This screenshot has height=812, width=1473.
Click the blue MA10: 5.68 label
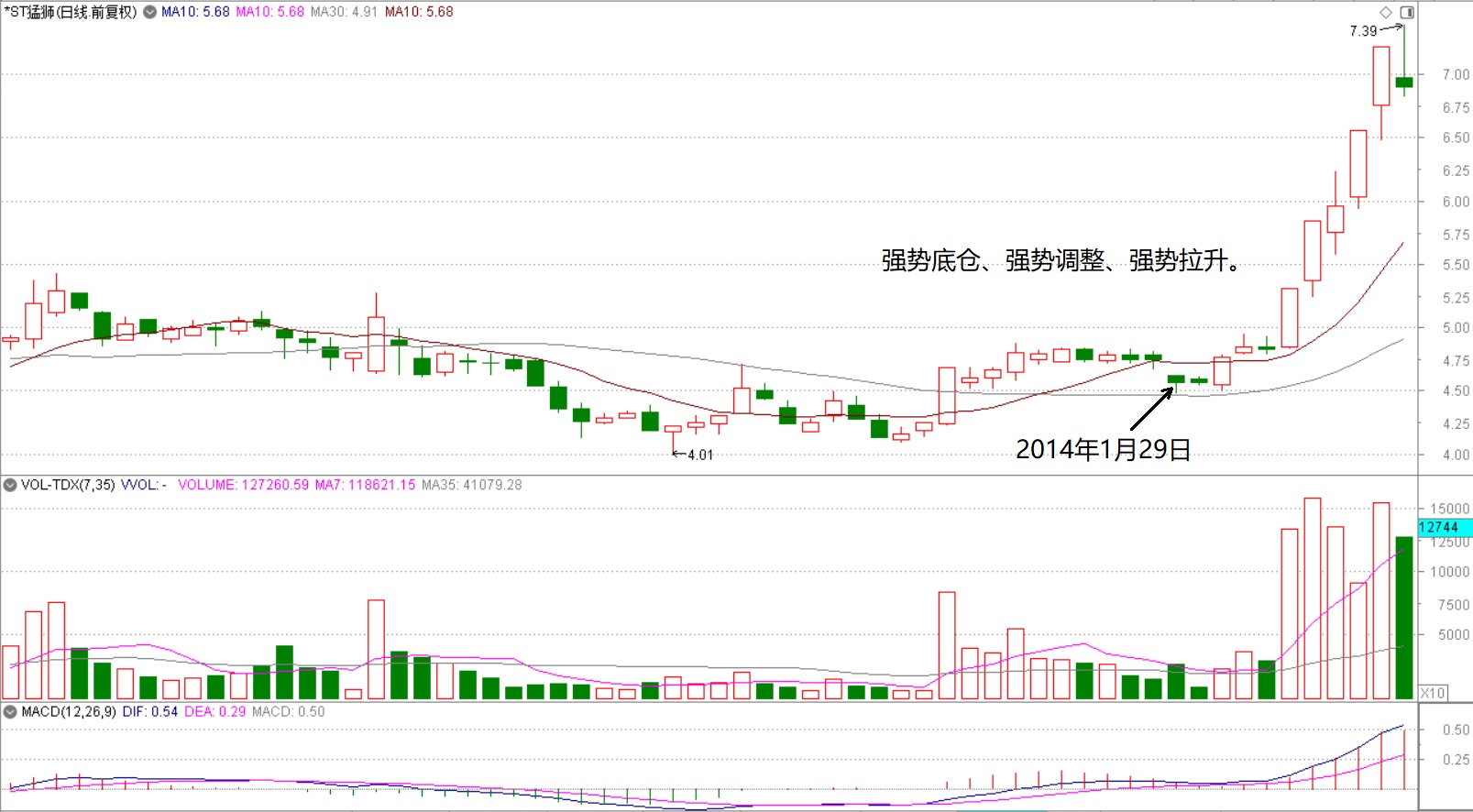pos(195,12)
